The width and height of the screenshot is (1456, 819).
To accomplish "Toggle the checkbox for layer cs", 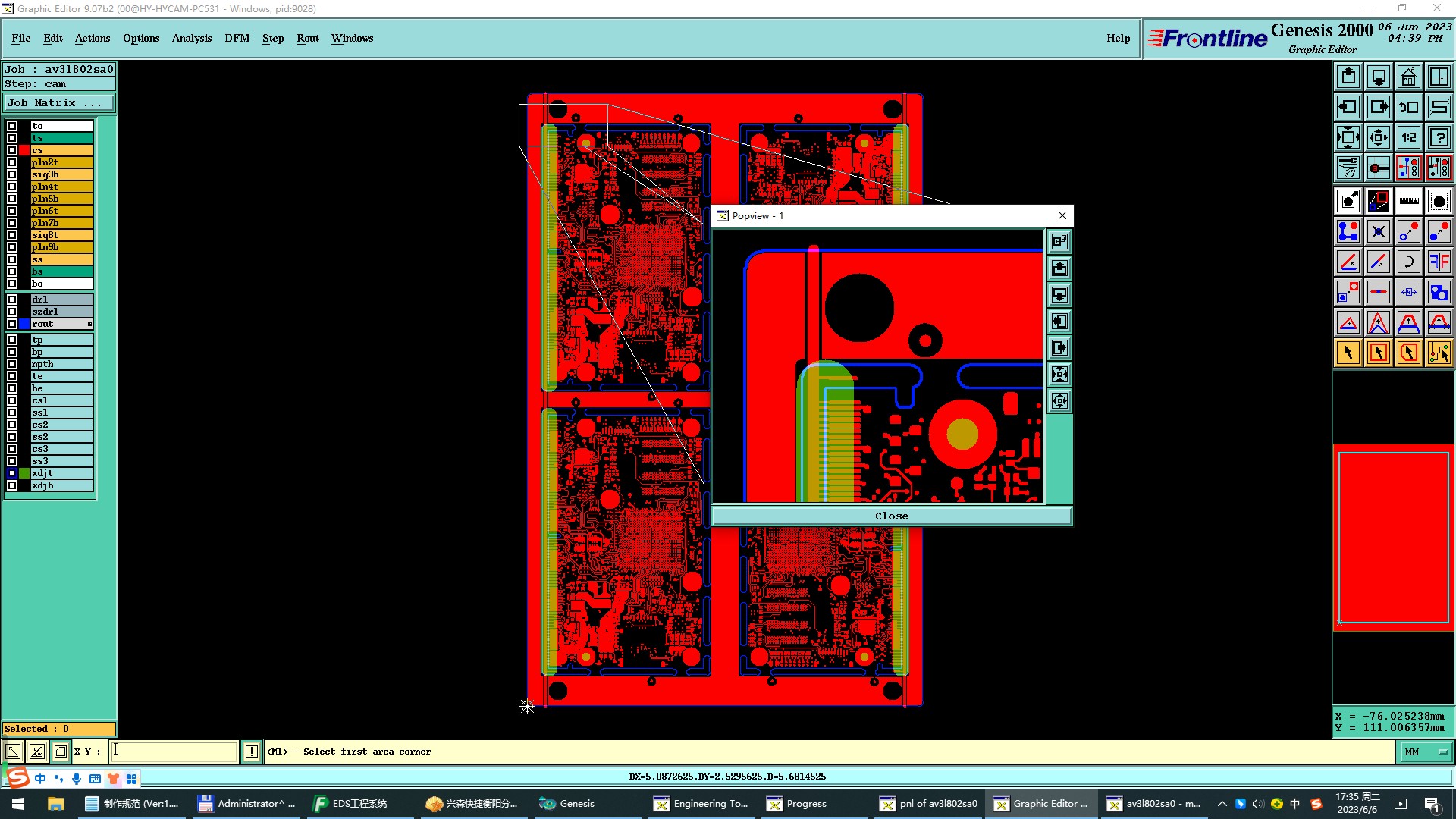I will (12, 150).
